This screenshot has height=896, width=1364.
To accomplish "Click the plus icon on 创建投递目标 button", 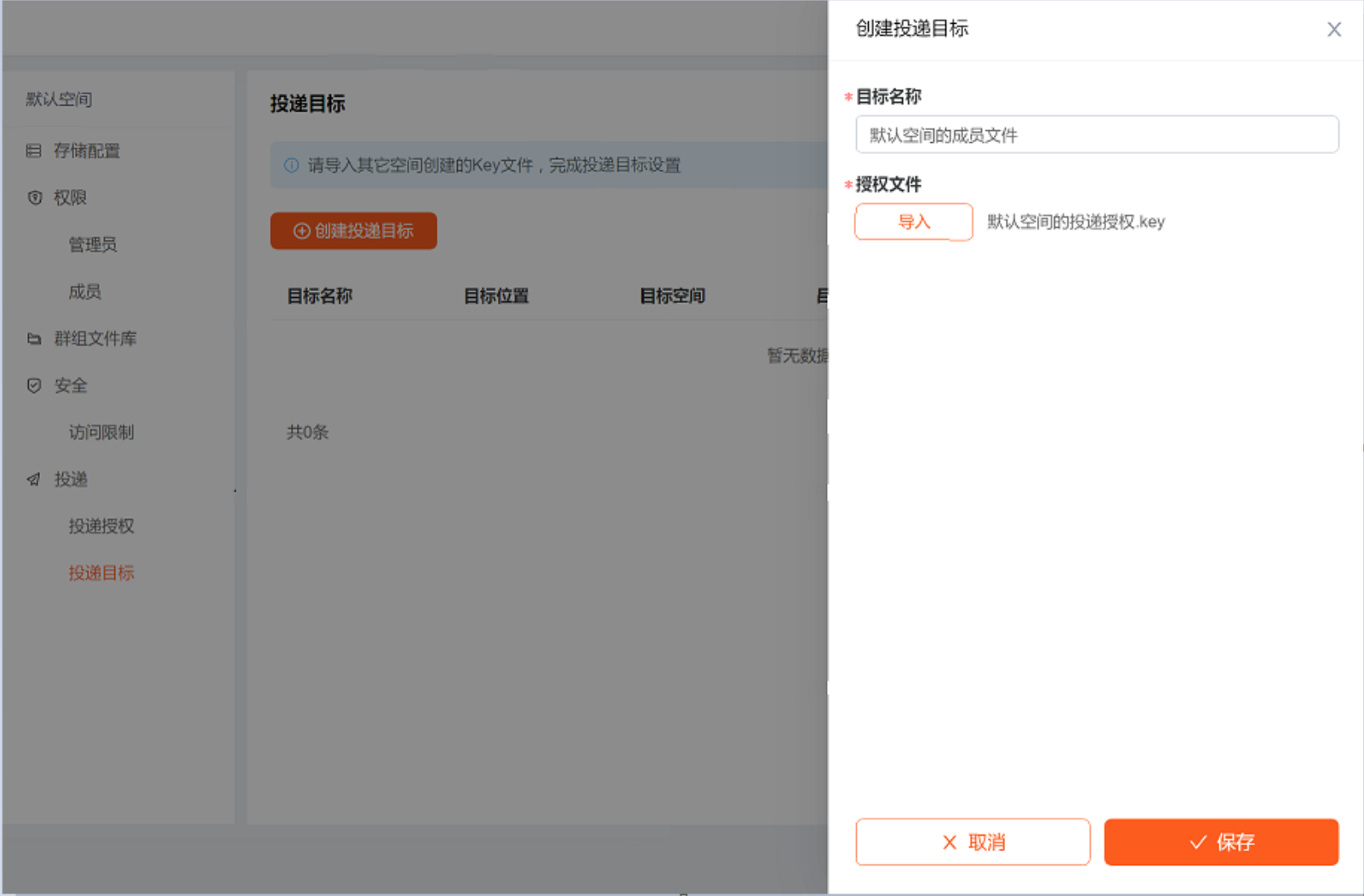I will point(302,231).
